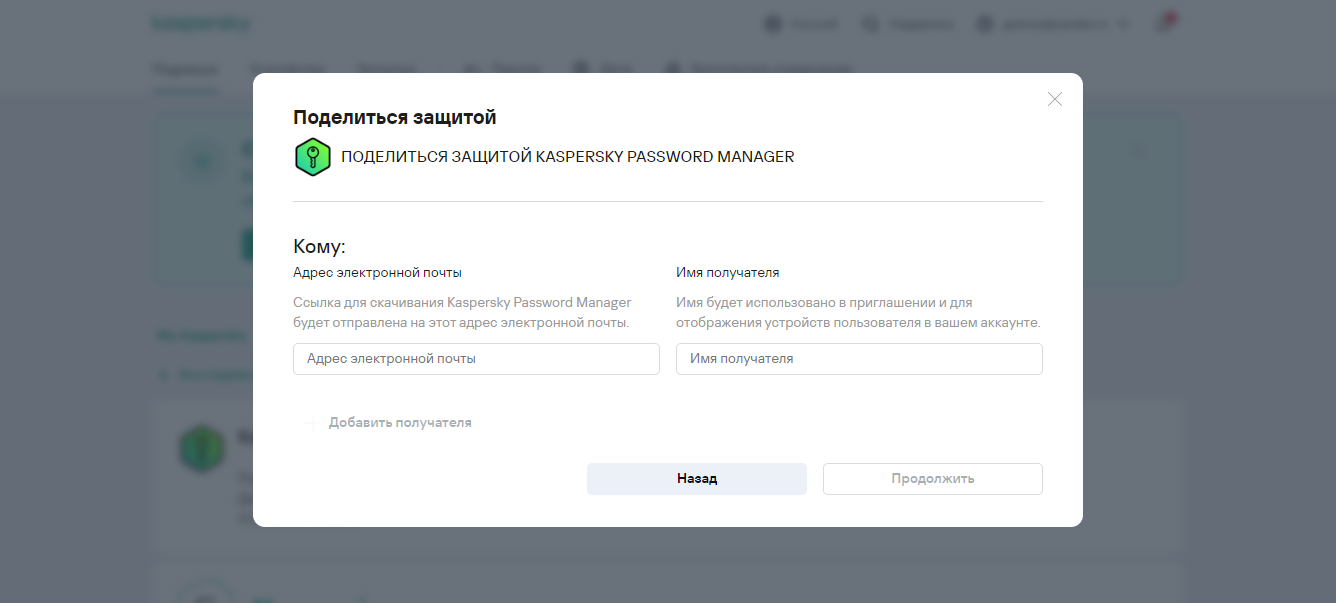The width and height of the screenshot is (1336, 603).
Task: Focus the email address input field
Action: click(476, 359)
